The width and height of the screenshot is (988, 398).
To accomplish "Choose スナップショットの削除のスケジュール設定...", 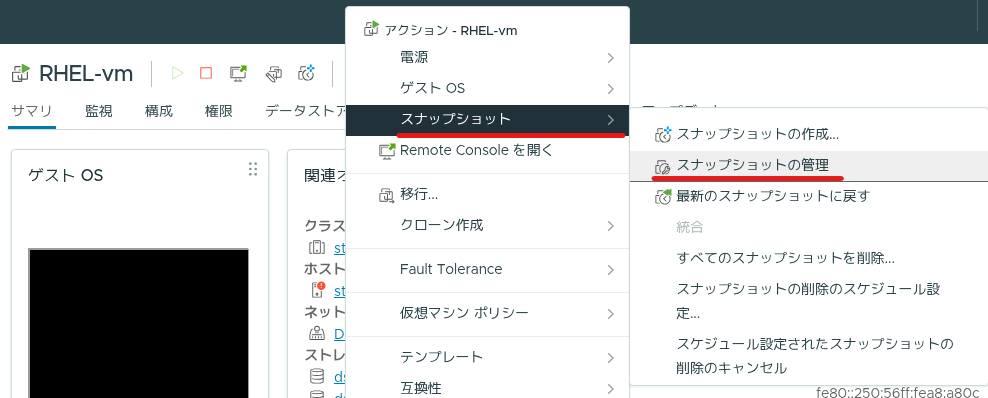I will pos(809,301).
